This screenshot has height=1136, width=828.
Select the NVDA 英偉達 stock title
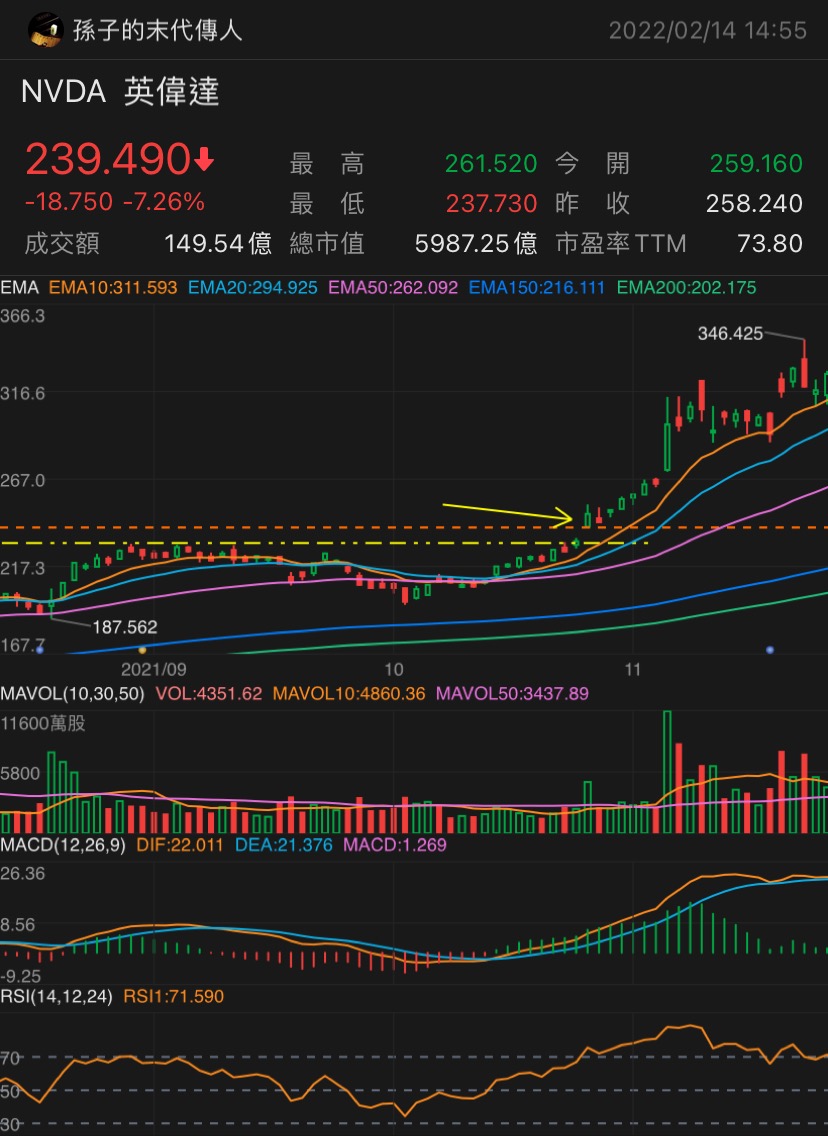[x=120, y=92]
